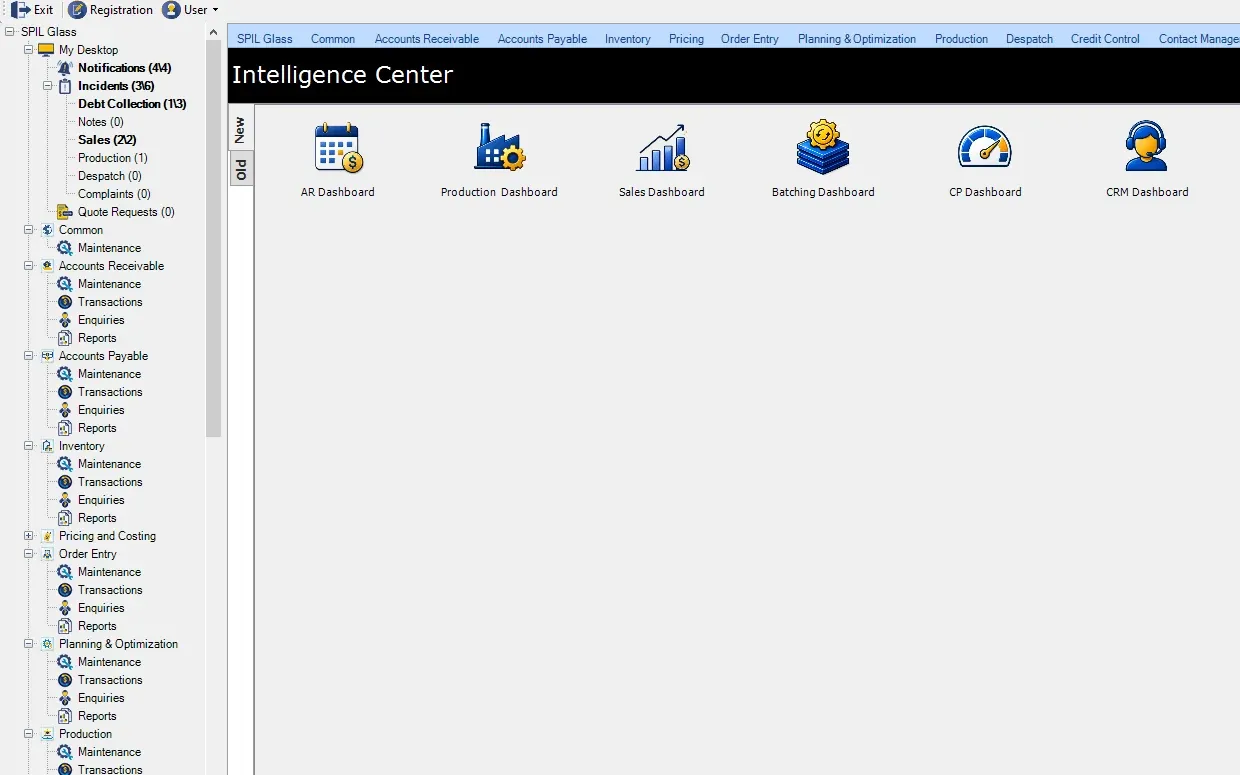
Task: Click the sidebar scroll up arrow
Action: tap(214, 32)
